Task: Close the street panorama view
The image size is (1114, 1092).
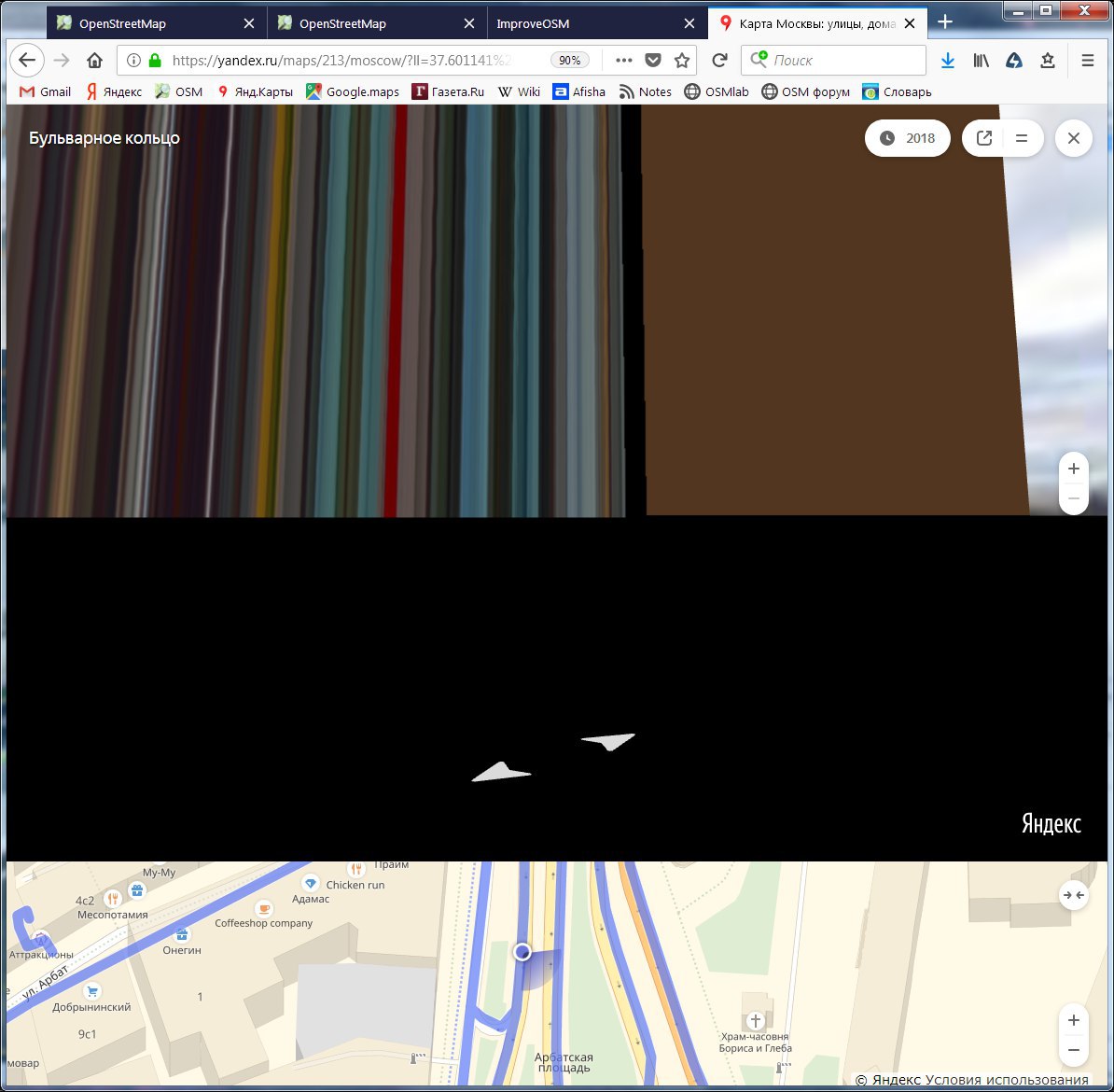Action: 1074,138
